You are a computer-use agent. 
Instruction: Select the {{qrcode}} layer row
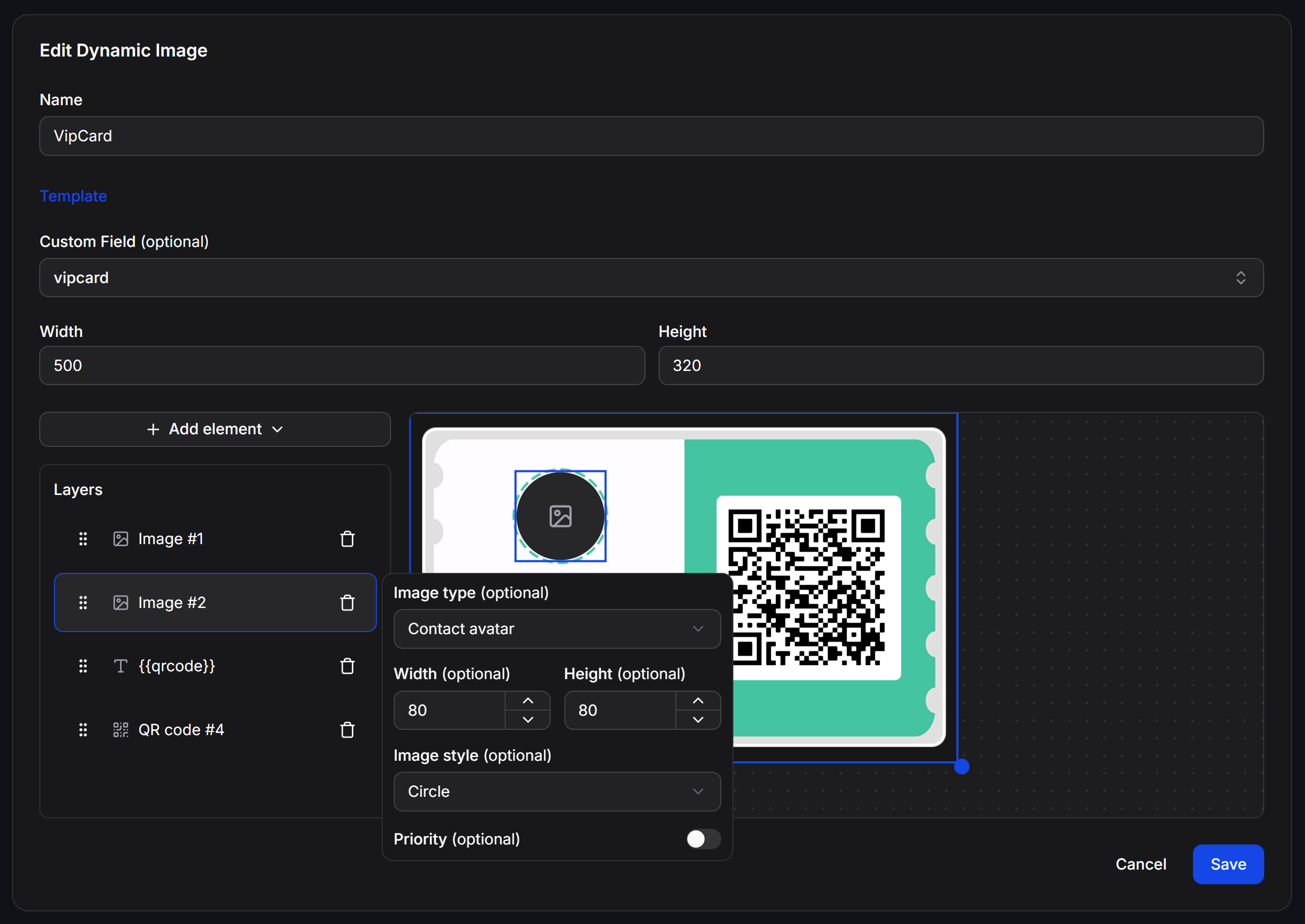tap(215, 666)
